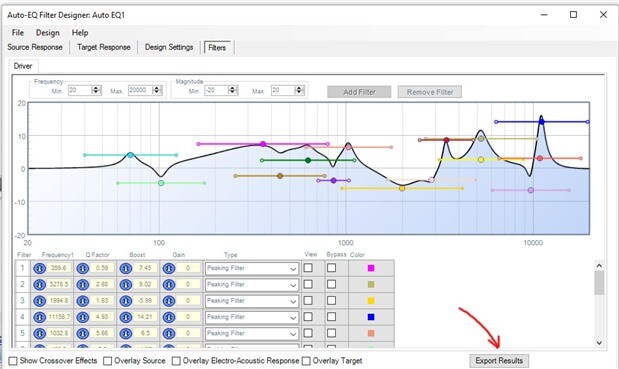This screenshot has width=619, height=369.
Task: Toggle the Bypass checkbox for filter 5
Action: (x=332, y=333)
